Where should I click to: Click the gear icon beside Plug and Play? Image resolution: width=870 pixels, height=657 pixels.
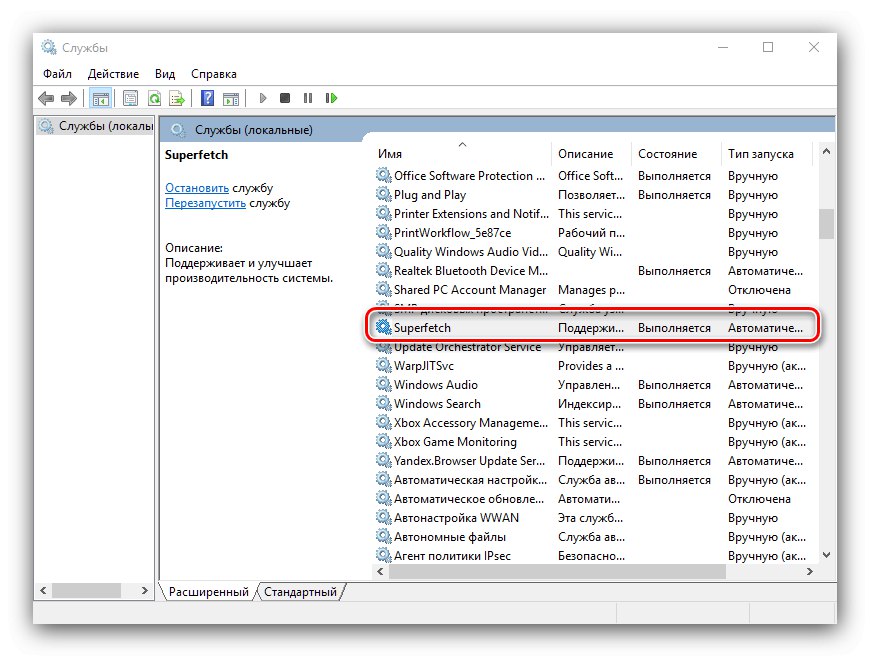pos(383,194)
